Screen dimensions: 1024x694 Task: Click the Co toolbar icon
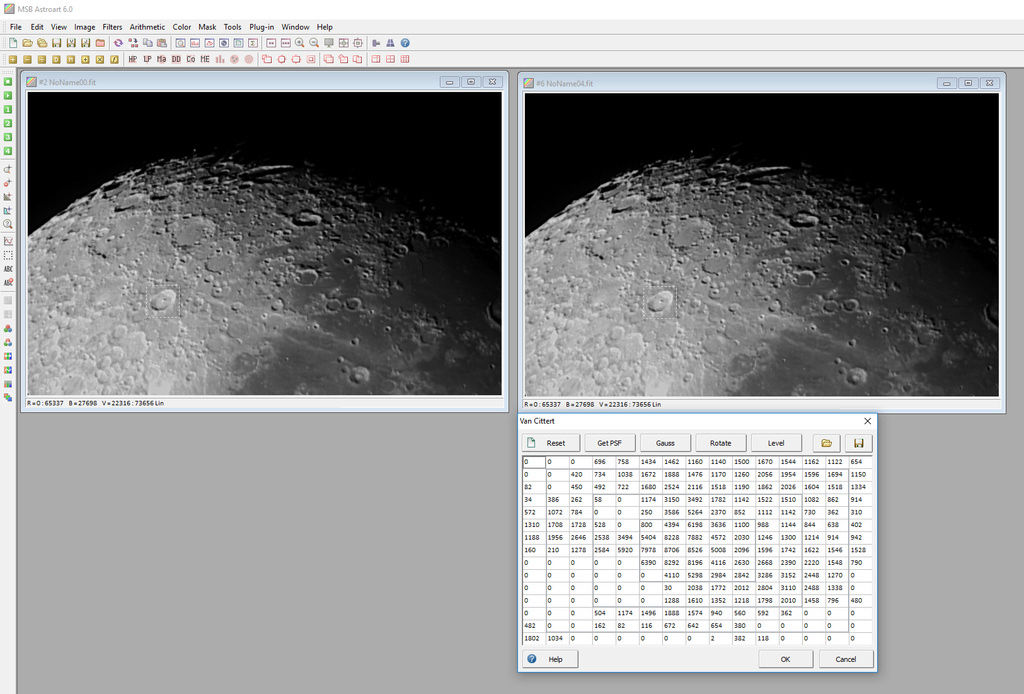click(x=191, y=59)
